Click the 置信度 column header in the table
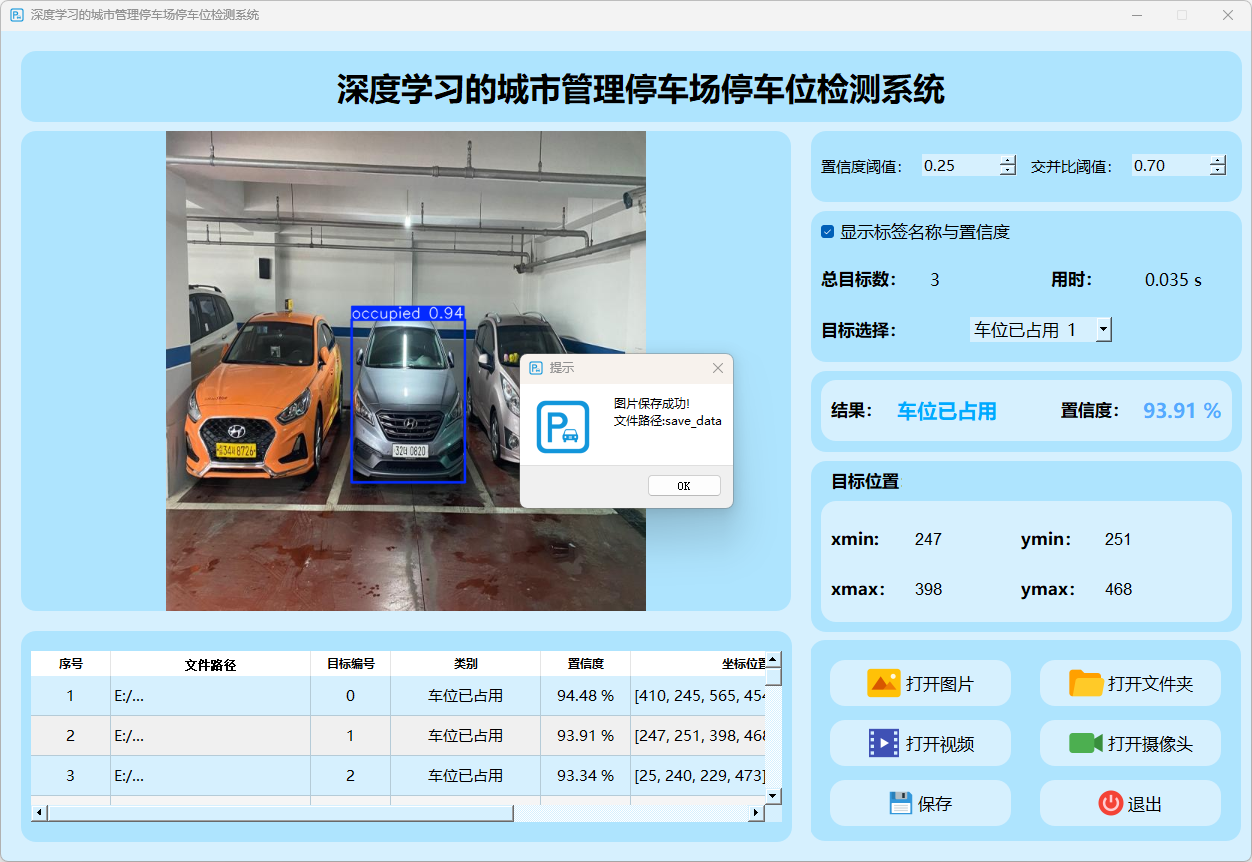The height and width of the screenshot is (862, 1252). (585, 664)
